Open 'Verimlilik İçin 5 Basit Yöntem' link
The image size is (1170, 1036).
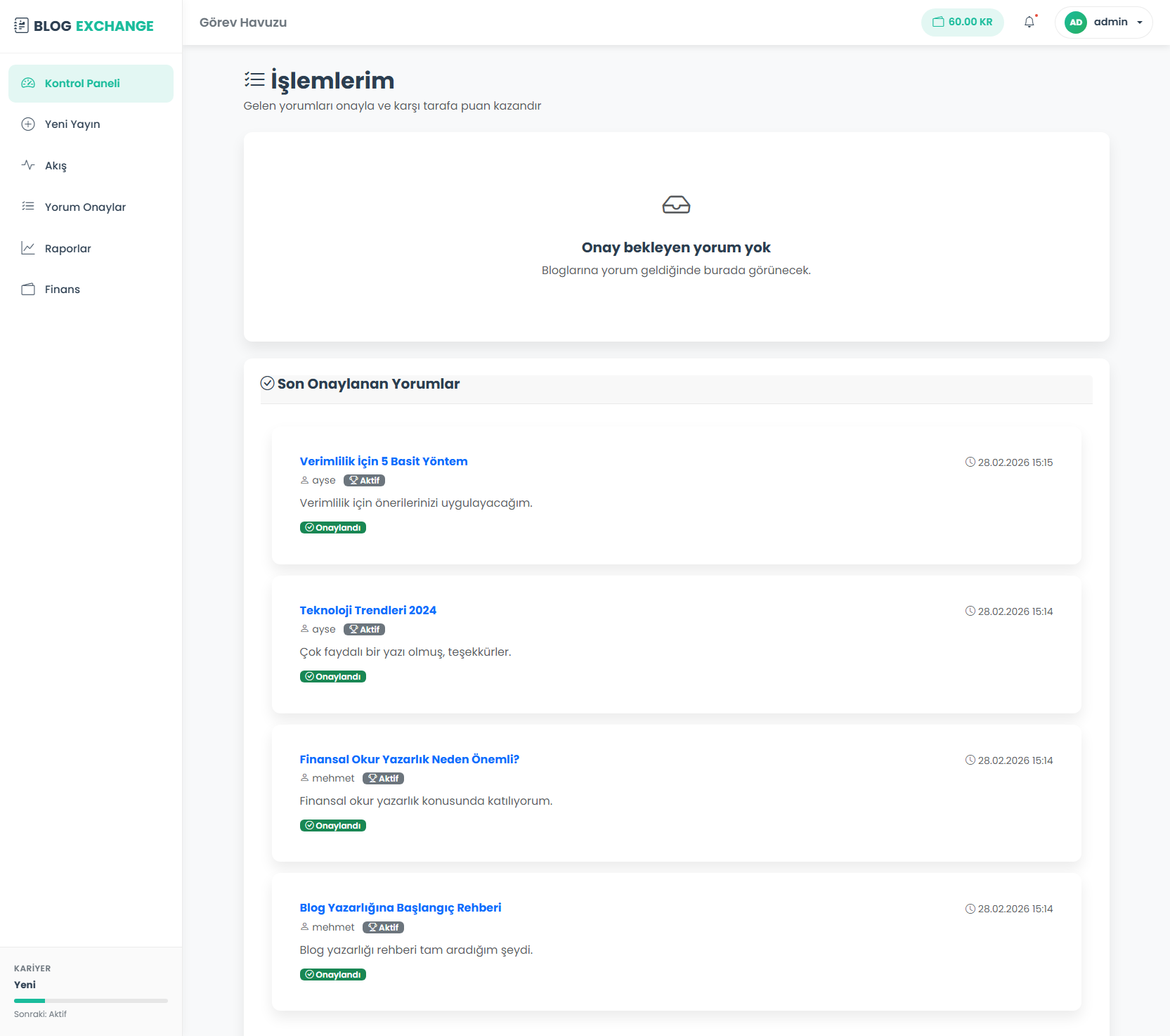coord(384,461)
